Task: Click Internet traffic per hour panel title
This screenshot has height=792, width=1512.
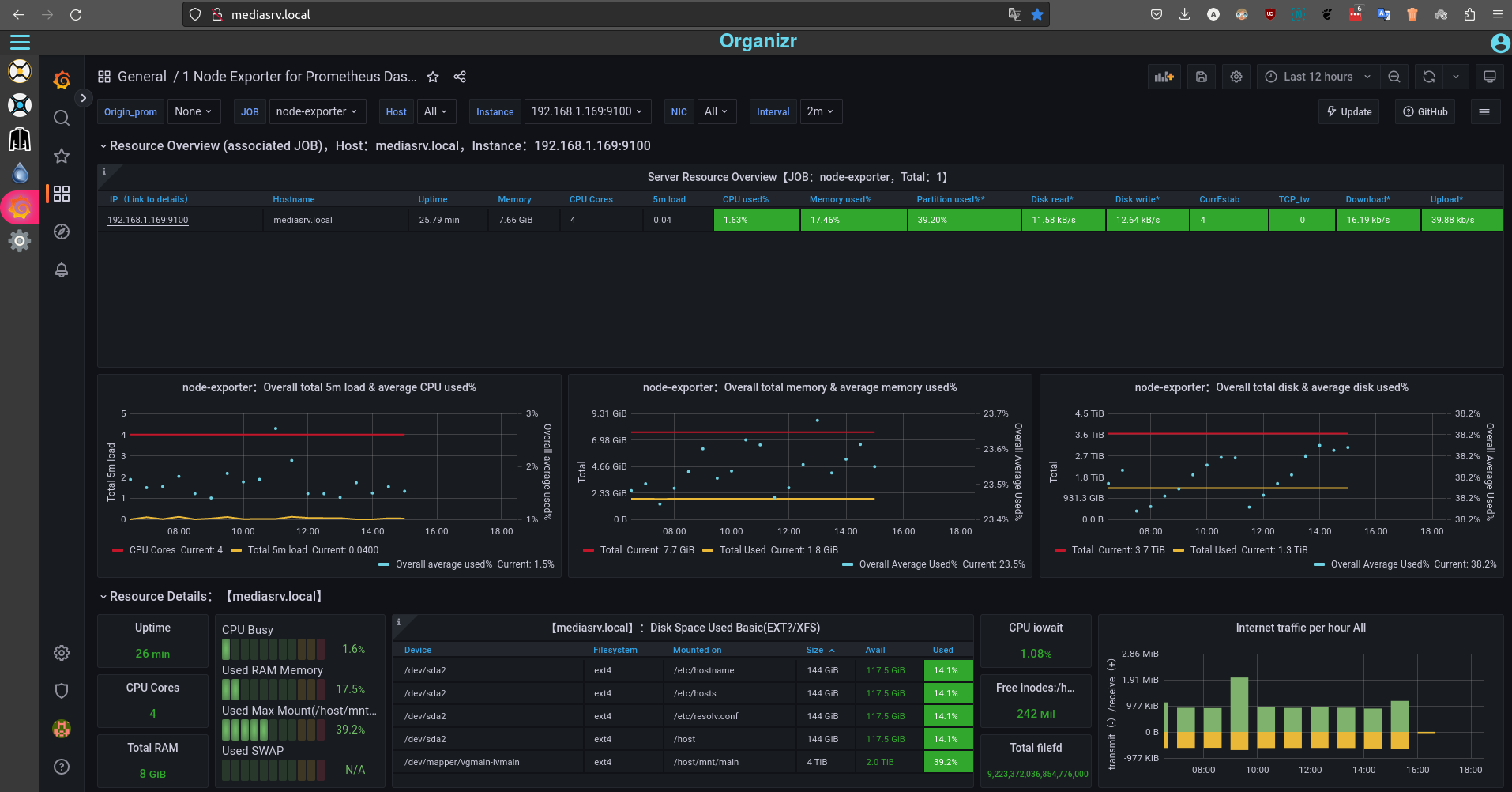Action: click(x=1300, y=628)
